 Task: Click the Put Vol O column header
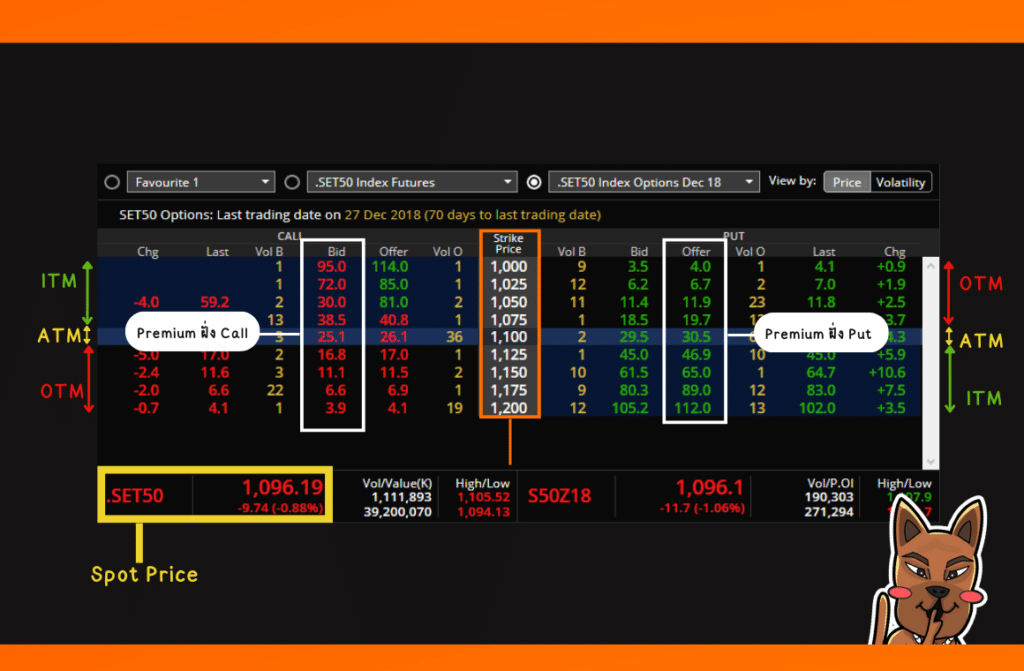(749, 251)
